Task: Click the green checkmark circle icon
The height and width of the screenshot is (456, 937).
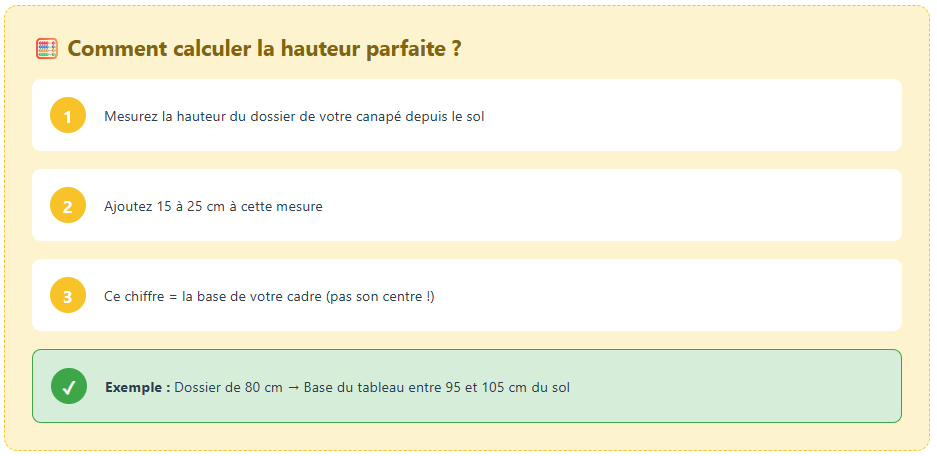Action: pyautogui.click(x=69, y=387)
